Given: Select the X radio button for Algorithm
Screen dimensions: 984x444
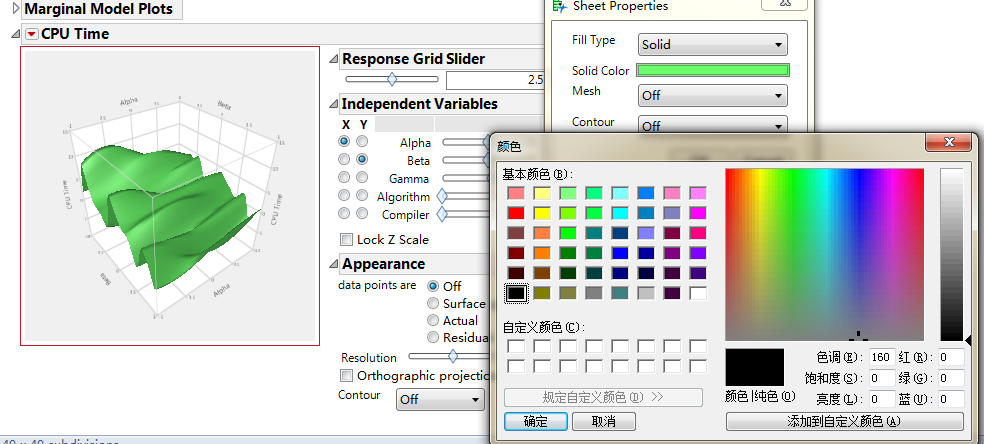Looking at the screenshot, I should click(x=344, y=196).
